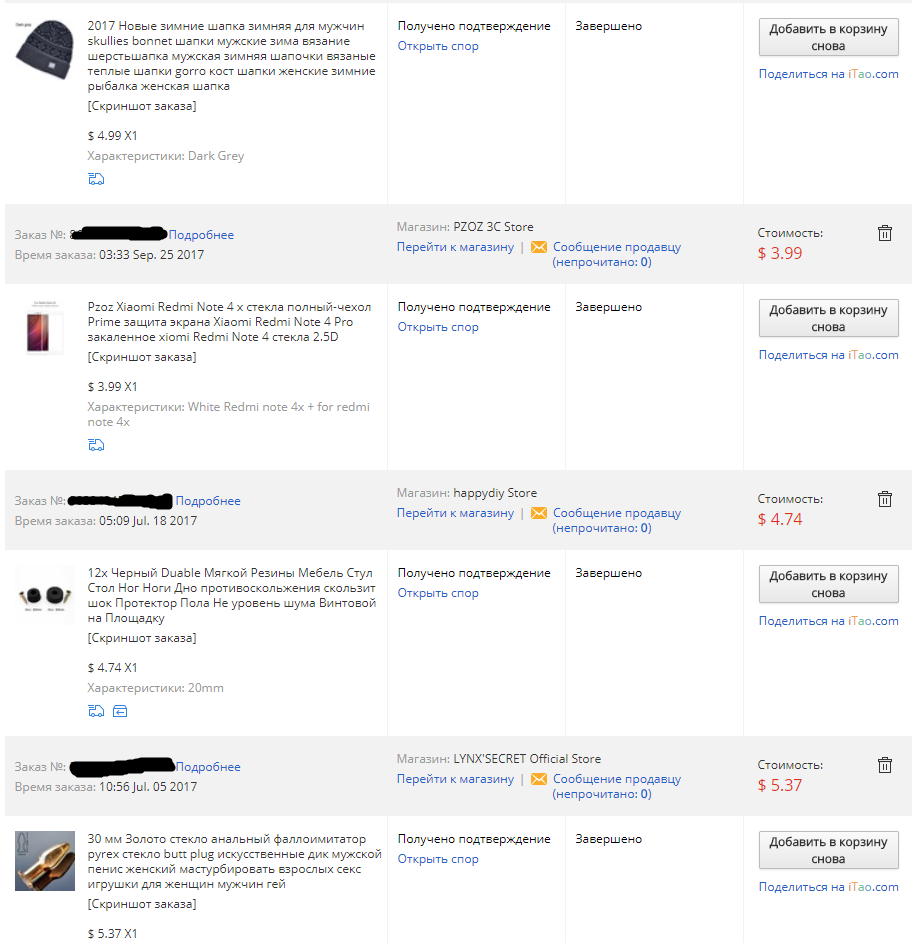912x943 pixels.
Task: Click the envelope icon in the happydiy Store row
Action: [x=539, y=513]
